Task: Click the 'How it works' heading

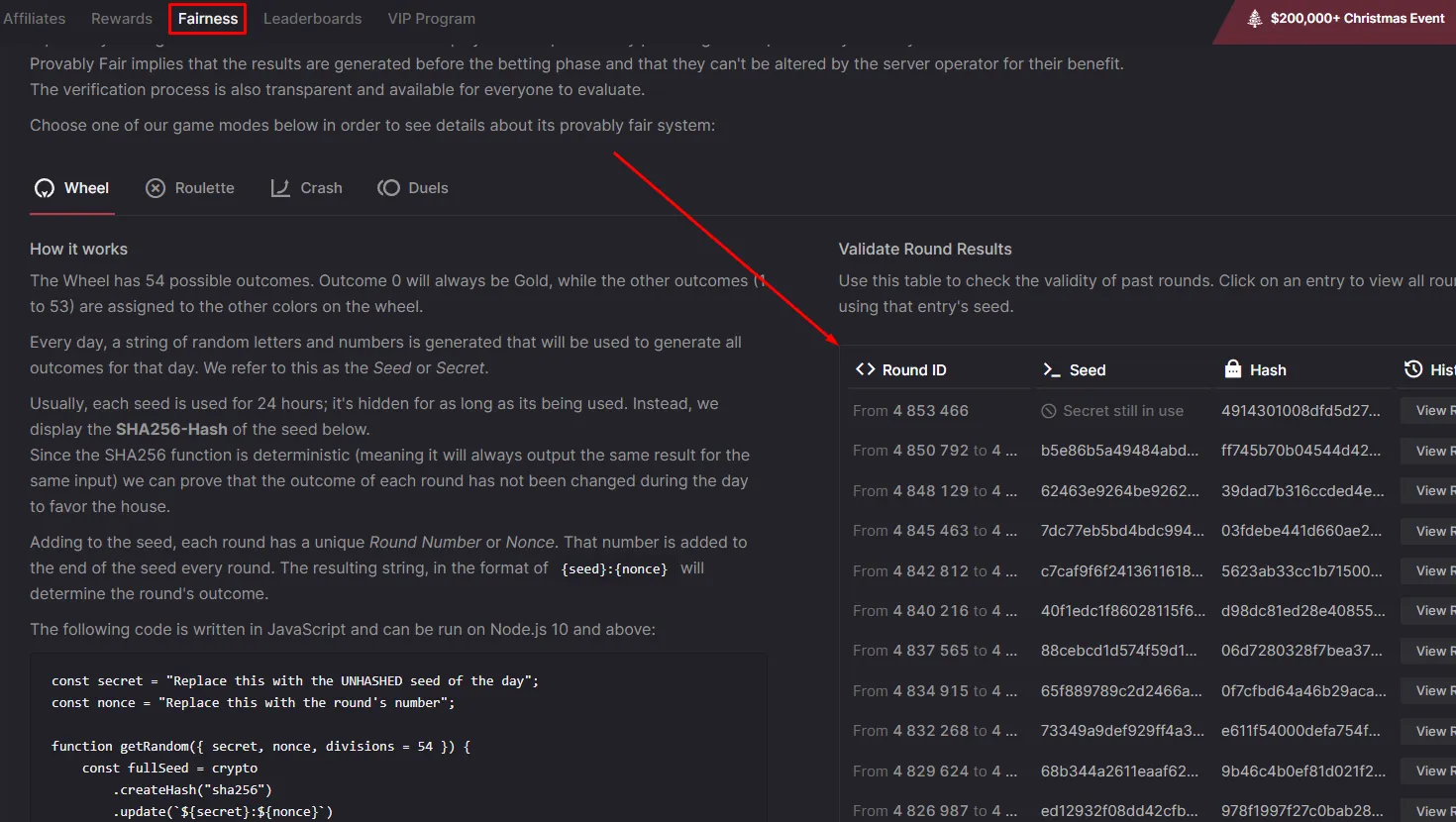Action: point(78,250)
